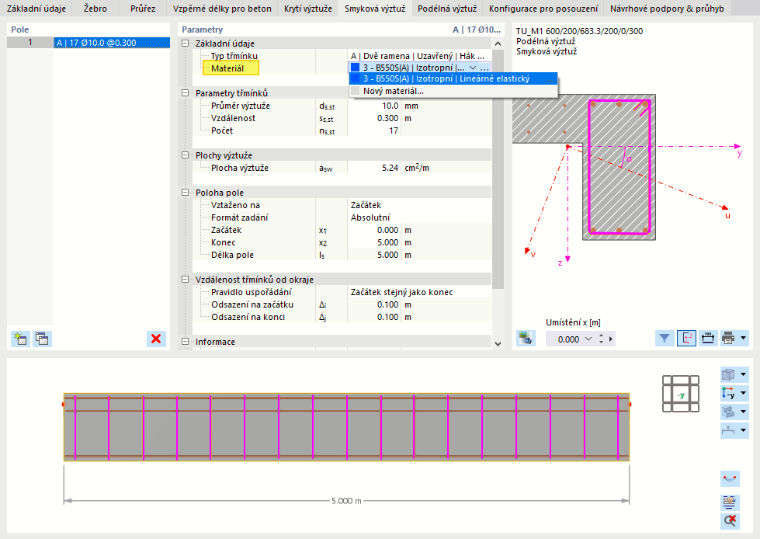Click the isometric view cube icon
Viewport: 760px width, 539px height.
pos(728,374)
